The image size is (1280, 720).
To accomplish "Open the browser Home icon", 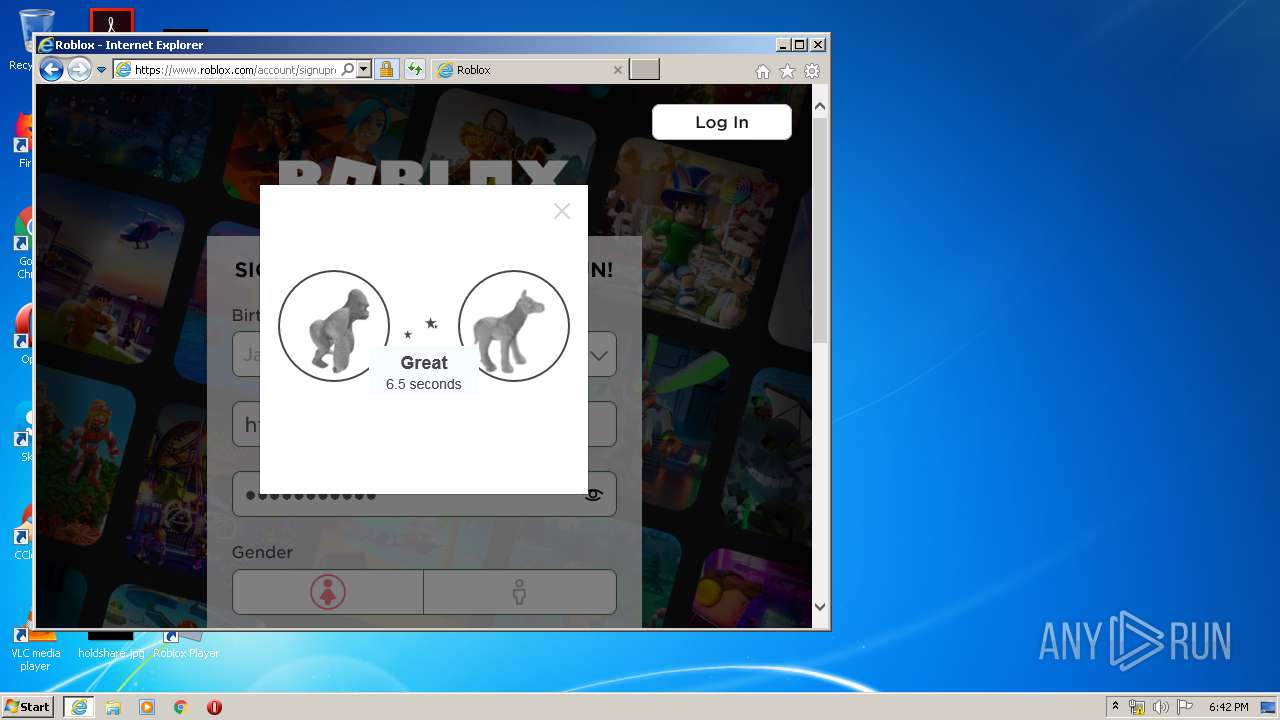I will pos(763,71).
